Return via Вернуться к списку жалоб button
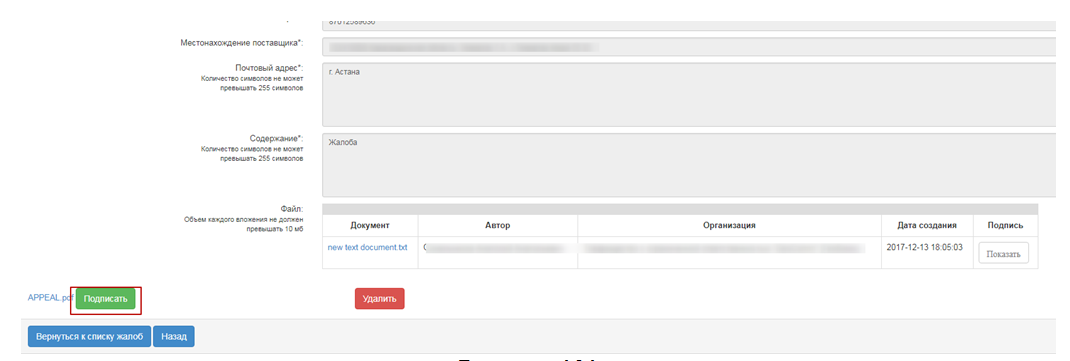 click(89, 336)
